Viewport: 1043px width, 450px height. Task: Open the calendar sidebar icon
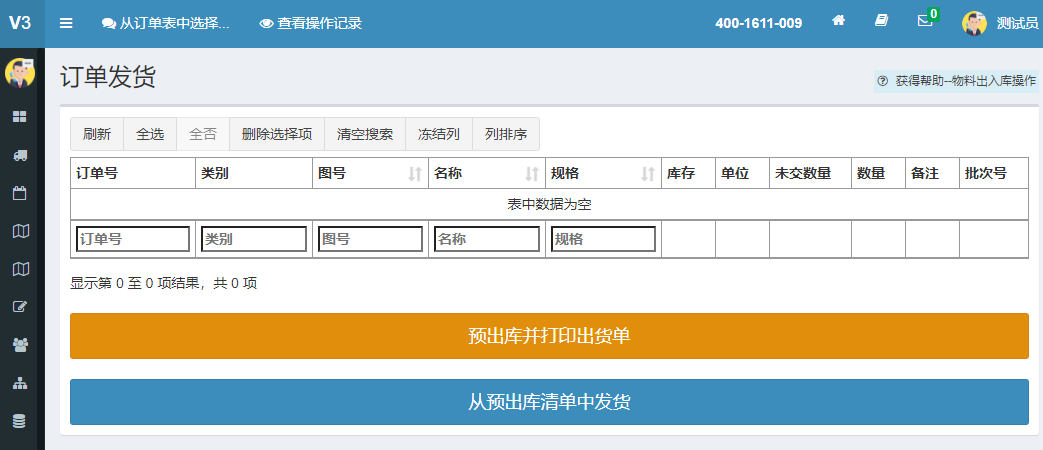(20, 193)
